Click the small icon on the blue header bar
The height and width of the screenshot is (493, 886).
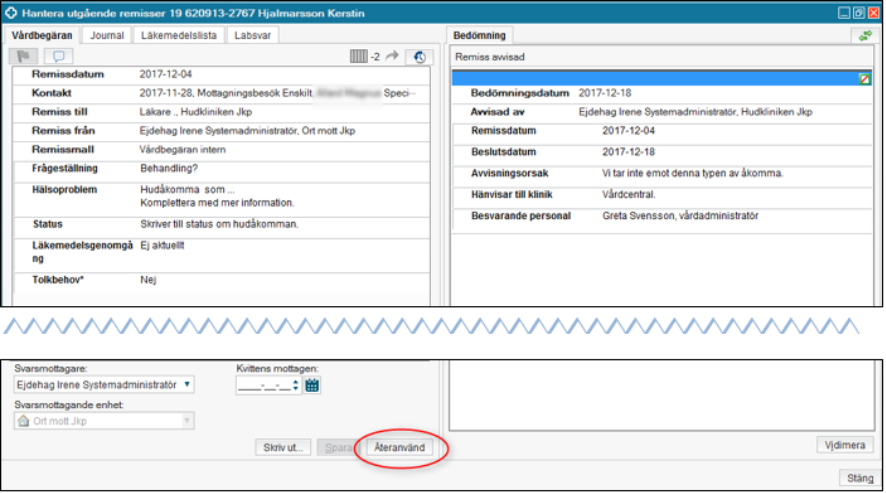tap(865, 78)
